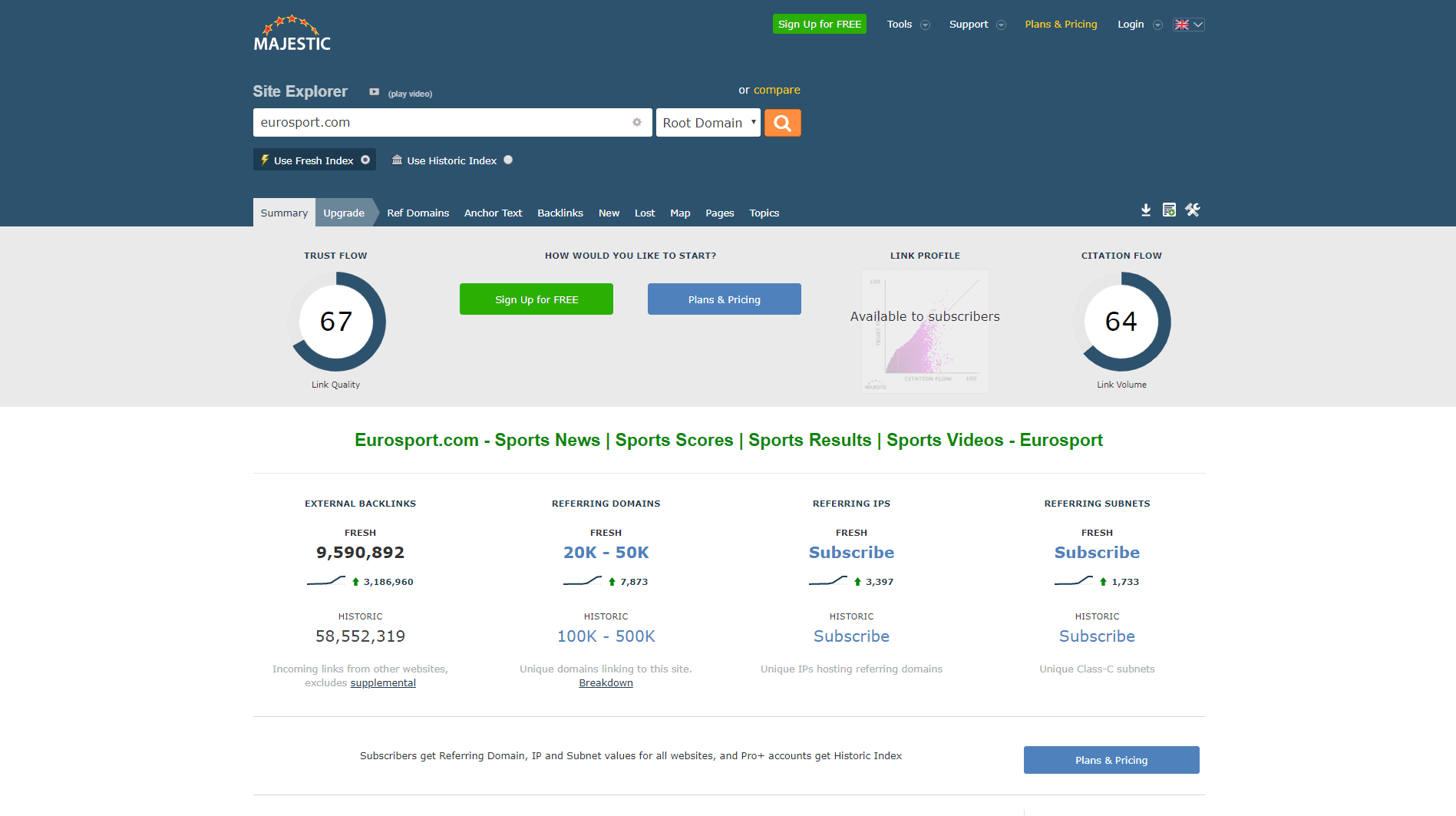The image size is (1456, 816).
Task: Switch to the Ref Domains tab
Action: (x=418, y=213)
